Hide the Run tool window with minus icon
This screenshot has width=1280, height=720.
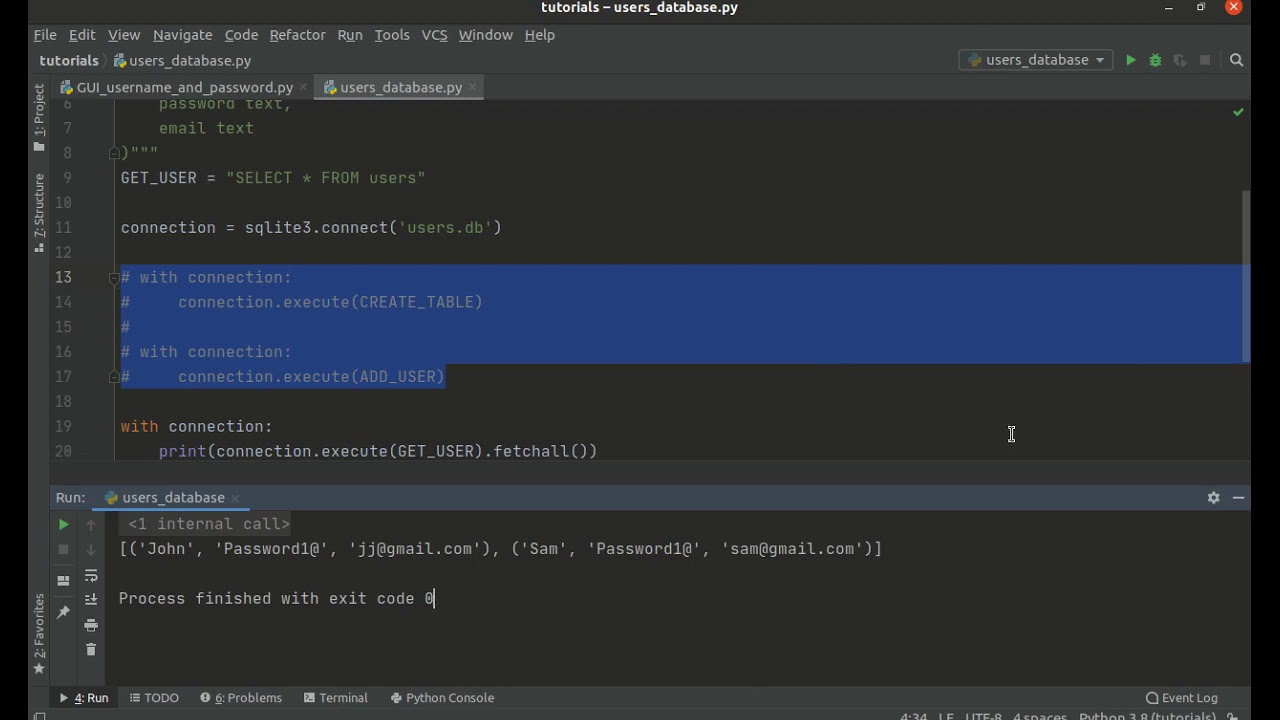pyautogui.click(x=1238, y=497)
